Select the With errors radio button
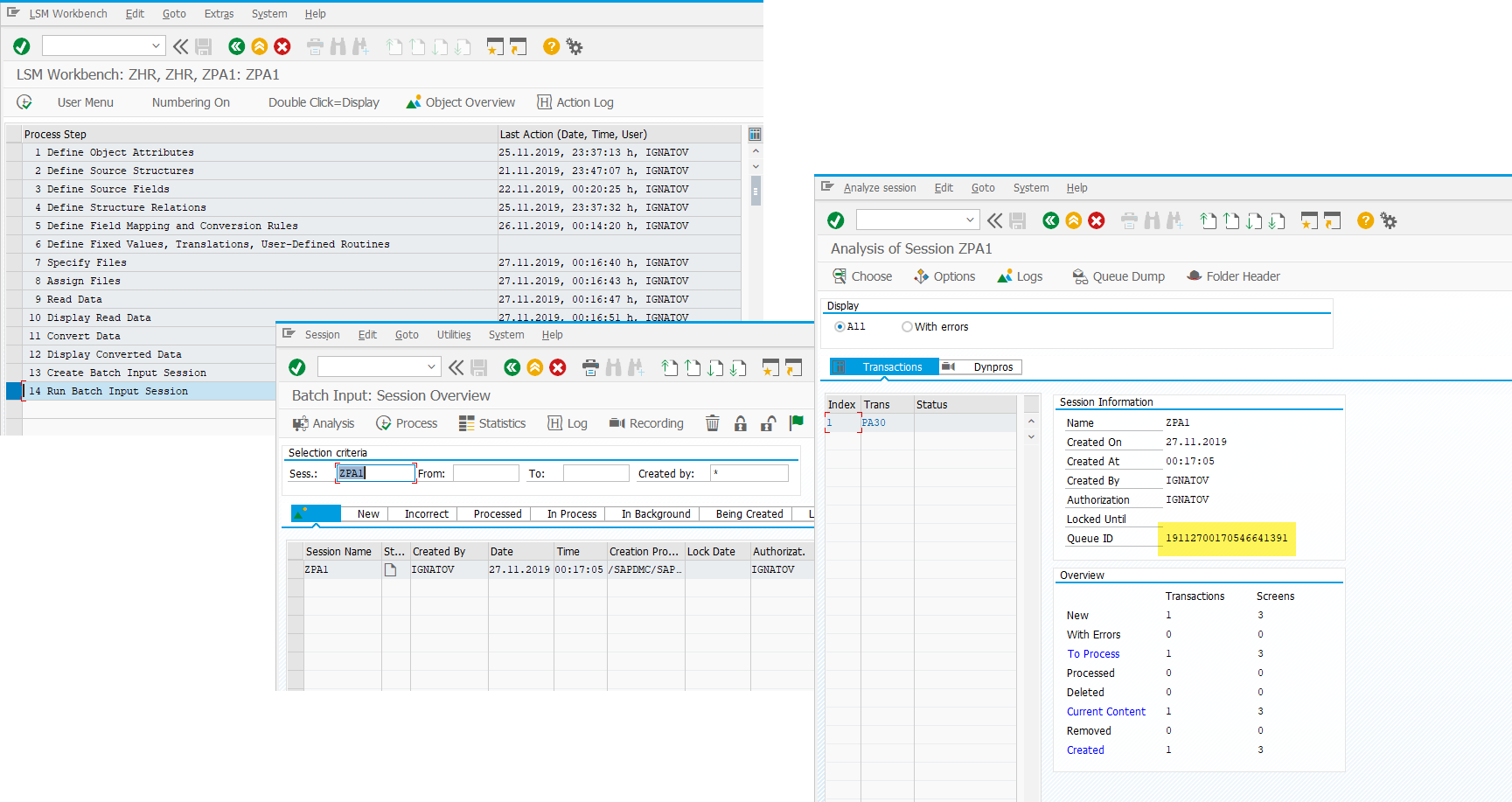 pos(907,327)
